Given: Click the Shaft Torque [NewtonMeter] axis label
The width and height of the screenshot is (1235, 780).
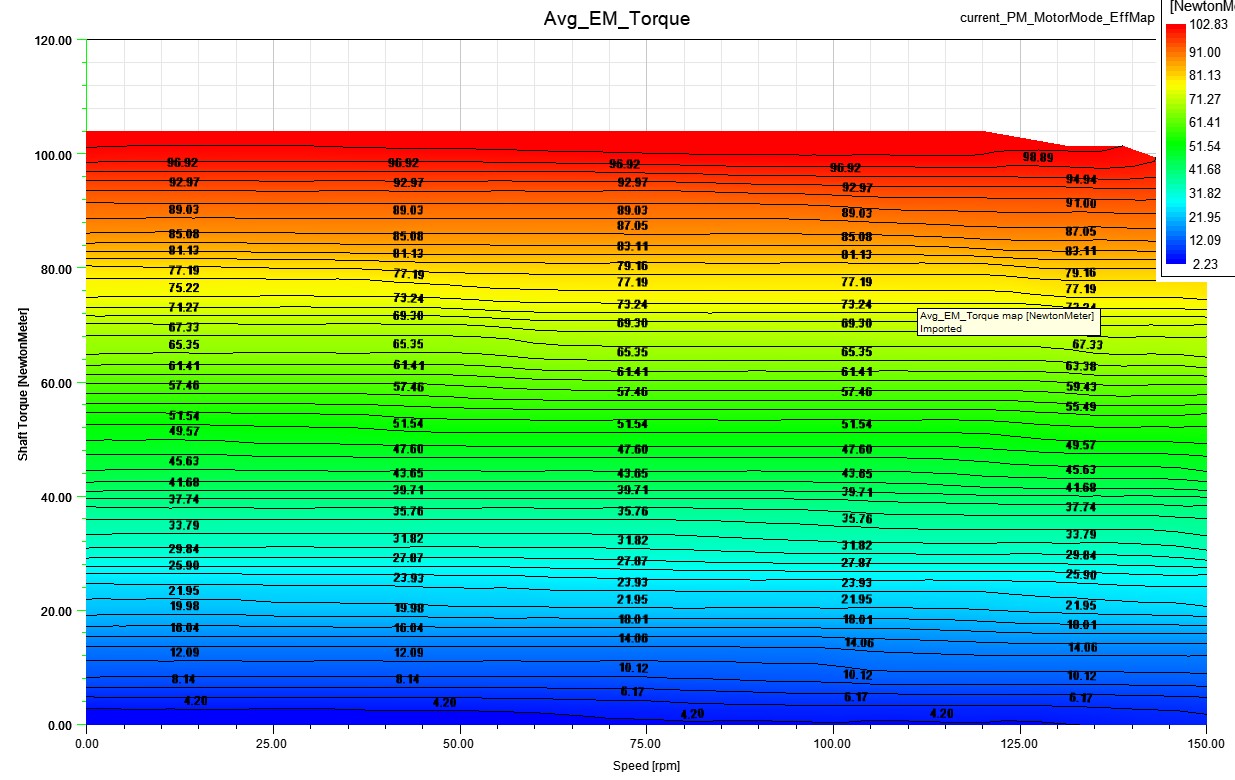Looking at the screenshot, I should 21,382.
